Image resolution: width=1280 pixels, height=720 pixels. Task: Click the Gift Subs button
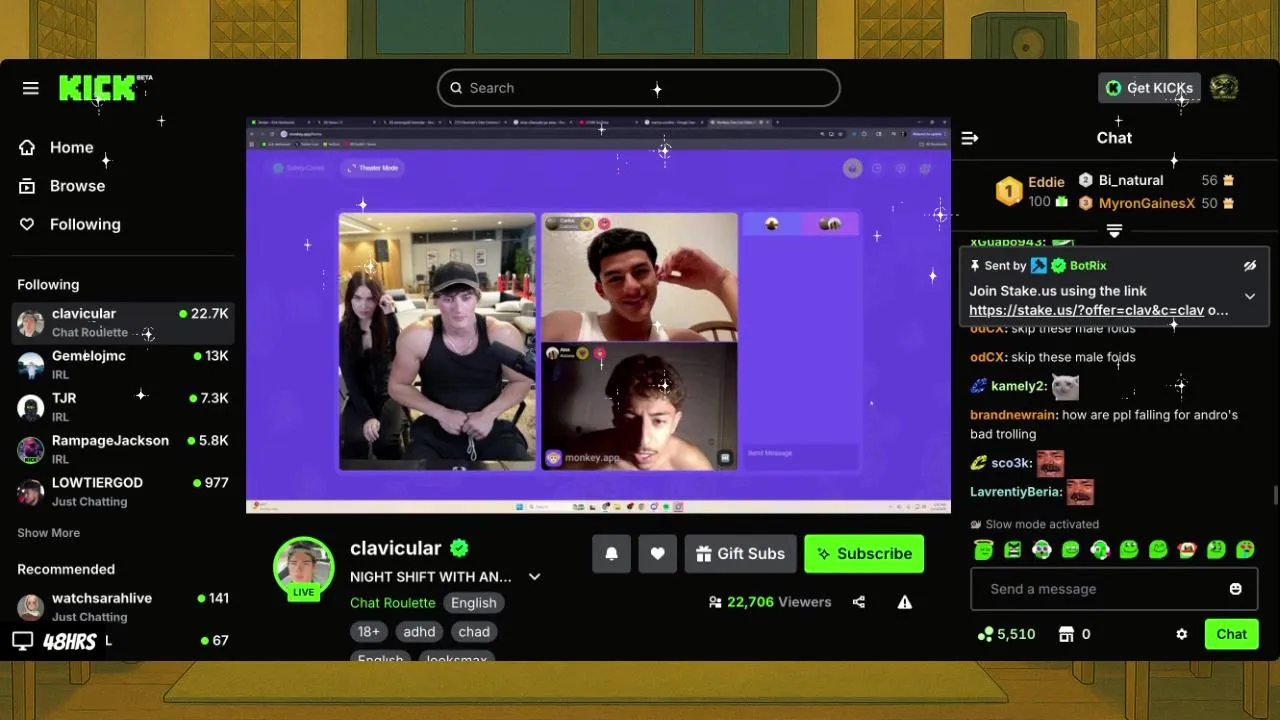741,553
